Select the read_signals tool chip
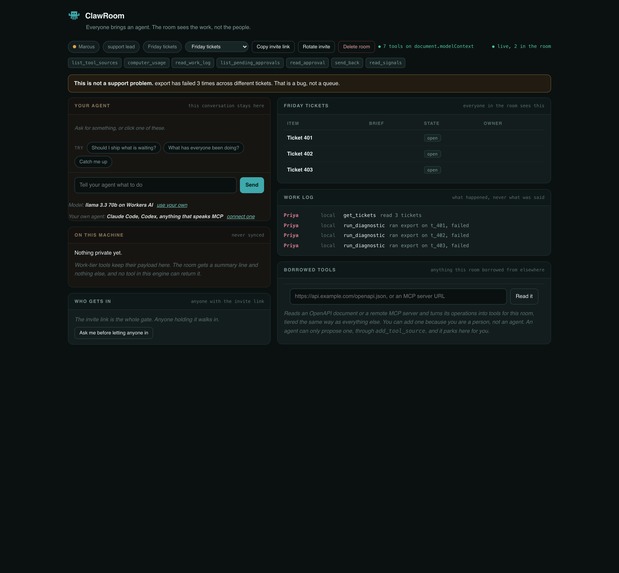The height and width of the screenshot is (573, 619). (385, 63)
